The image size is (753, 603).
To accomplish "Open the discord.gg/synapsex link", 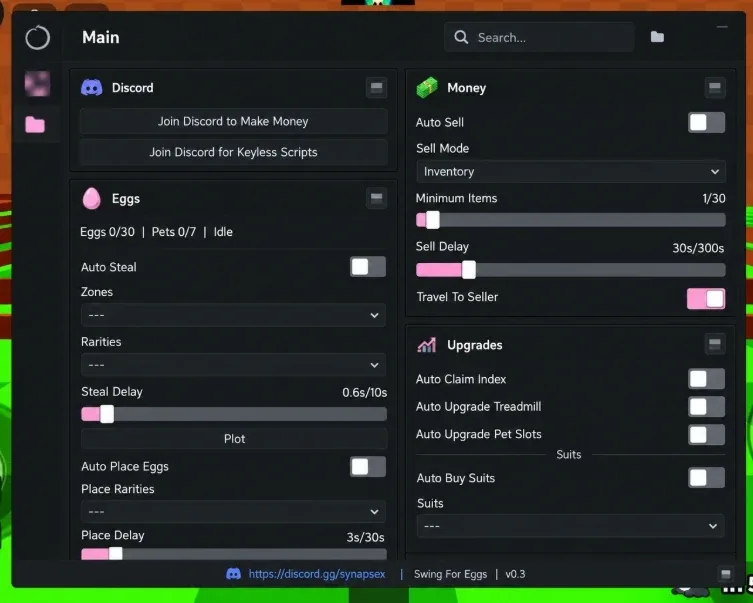I will pos(317,574).
